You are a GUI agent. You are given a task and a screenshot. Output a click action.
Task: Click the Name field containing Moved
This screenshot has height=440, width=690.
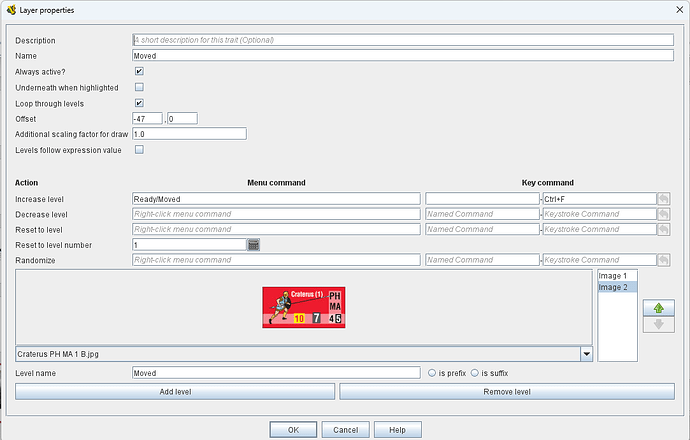pyautogui.click(x=403, y=55)
